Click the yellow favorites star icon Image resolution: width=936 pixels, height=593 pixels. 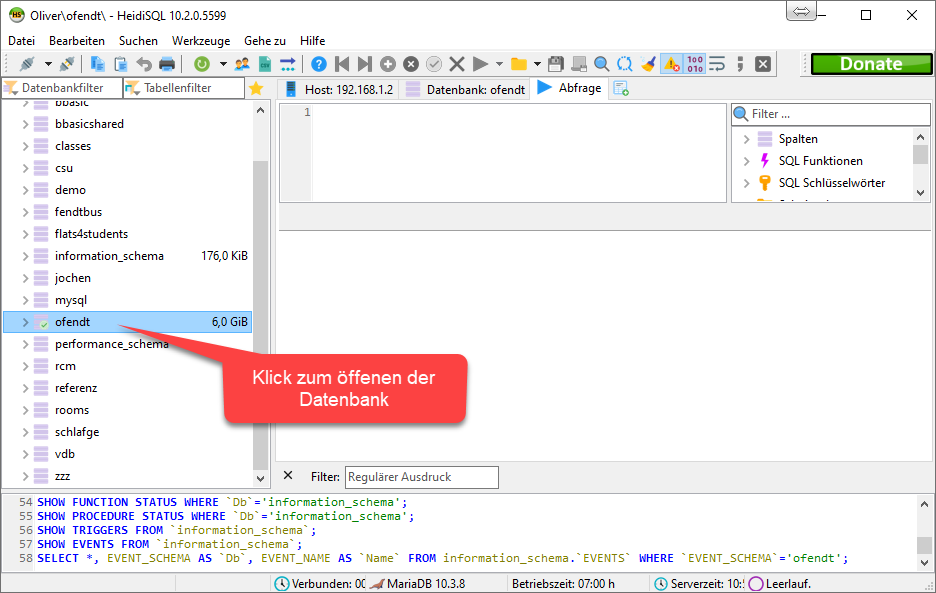[x=256, y=88]
